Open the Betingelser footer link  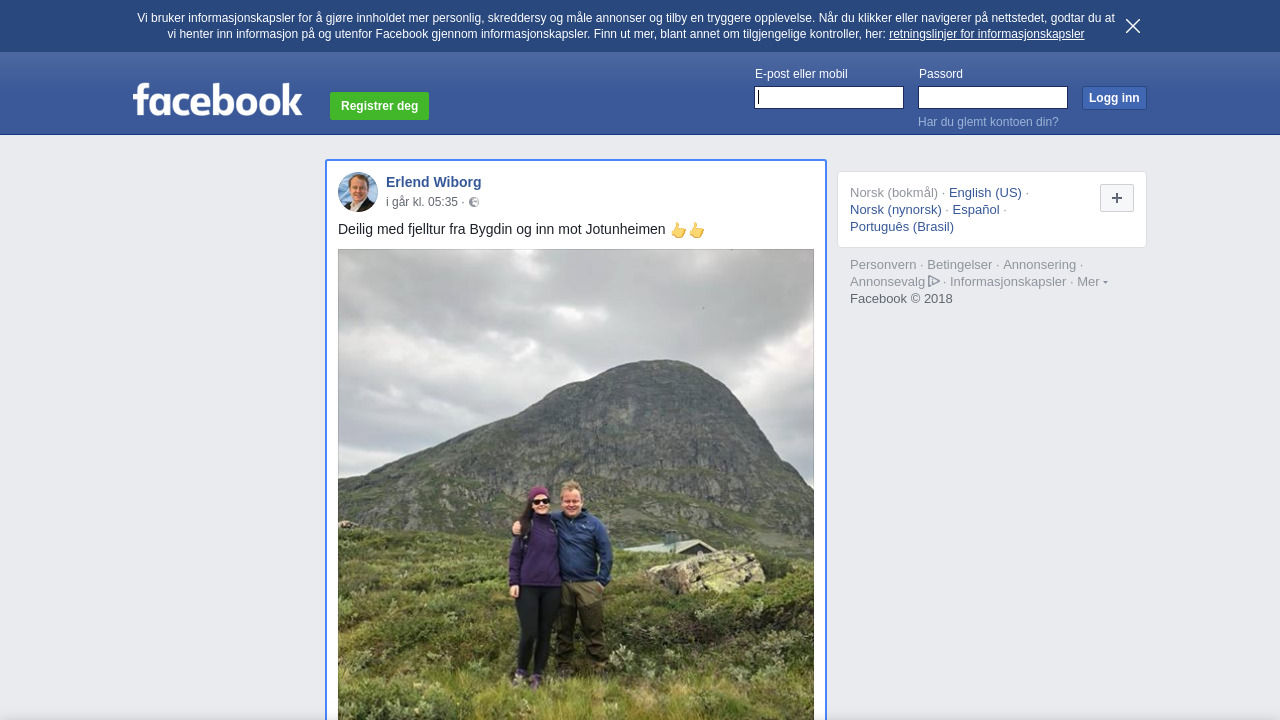pos(960,264)
